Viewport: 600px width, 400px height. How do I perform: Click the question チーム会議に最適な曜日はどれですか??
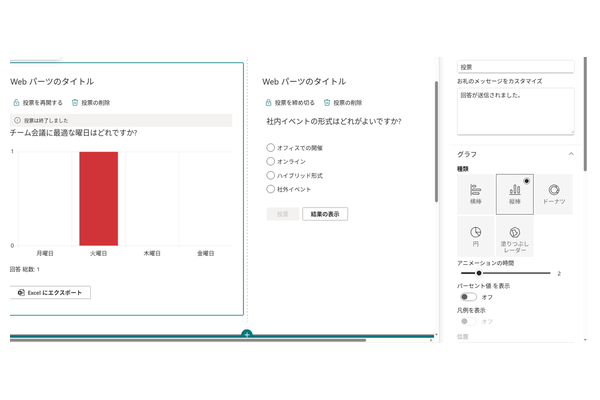pos(73,133)
